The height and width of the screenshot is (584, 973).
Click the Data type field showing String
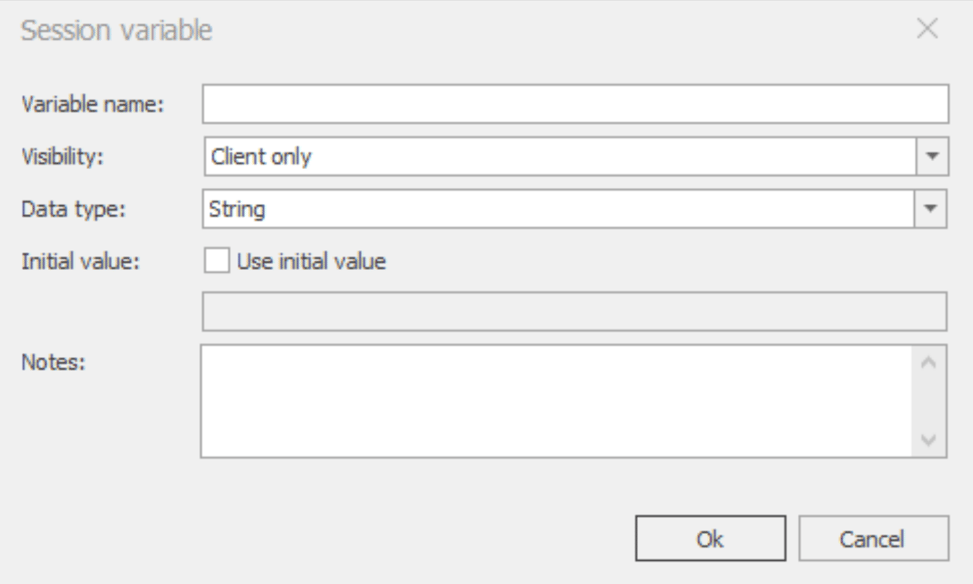[558, 208]
